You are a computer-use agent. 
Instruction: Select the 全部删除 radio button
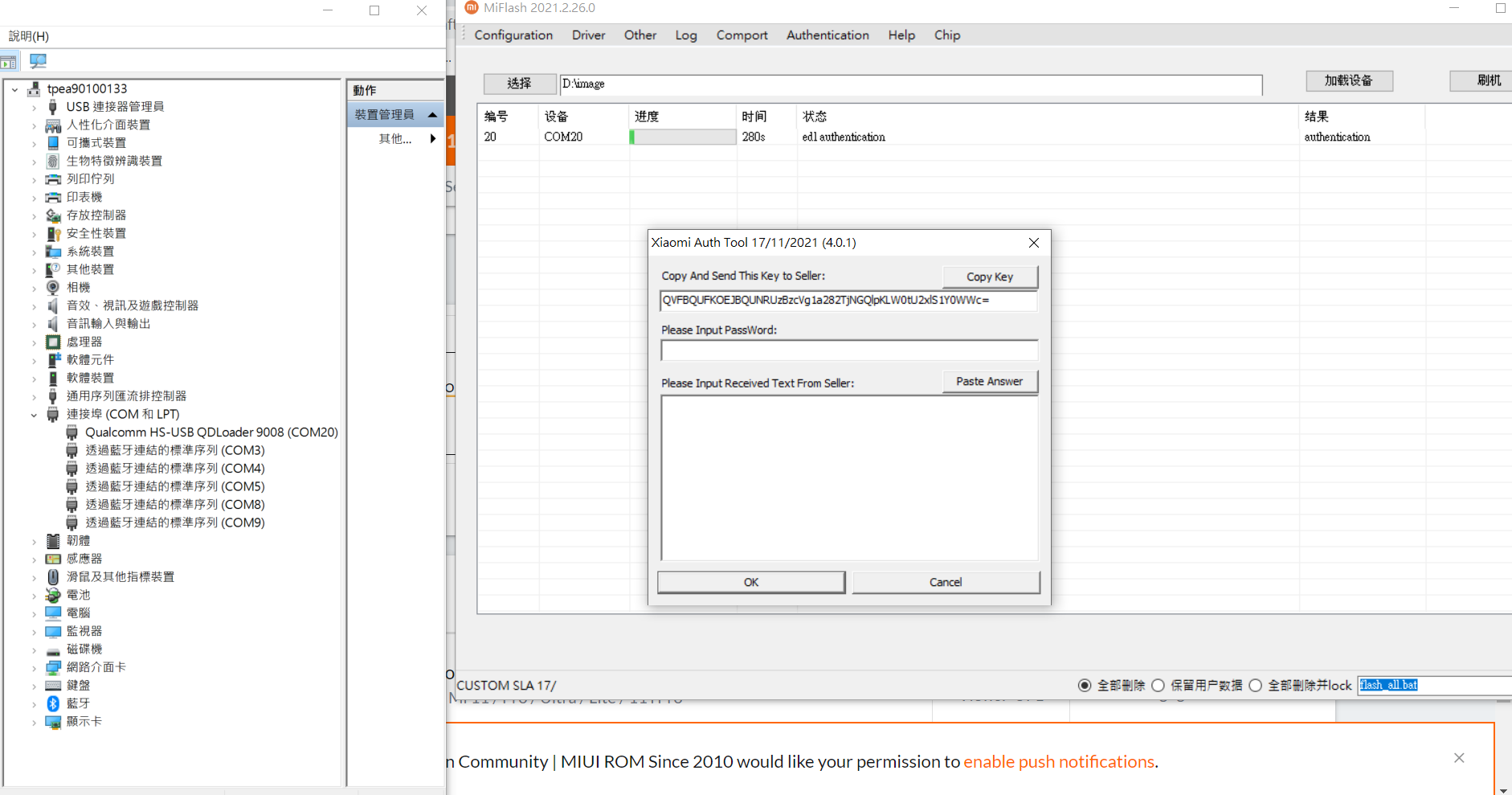point(1085,686)
